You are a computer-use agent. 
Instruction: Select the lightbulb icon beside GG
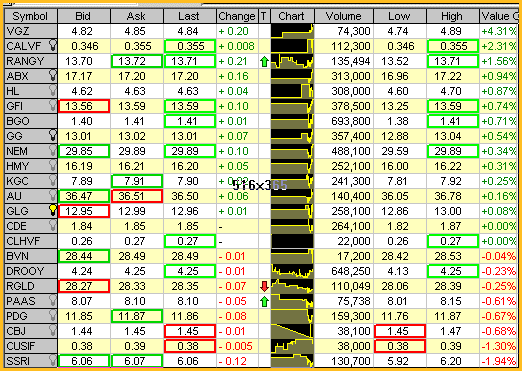click(x=52, y=135)
